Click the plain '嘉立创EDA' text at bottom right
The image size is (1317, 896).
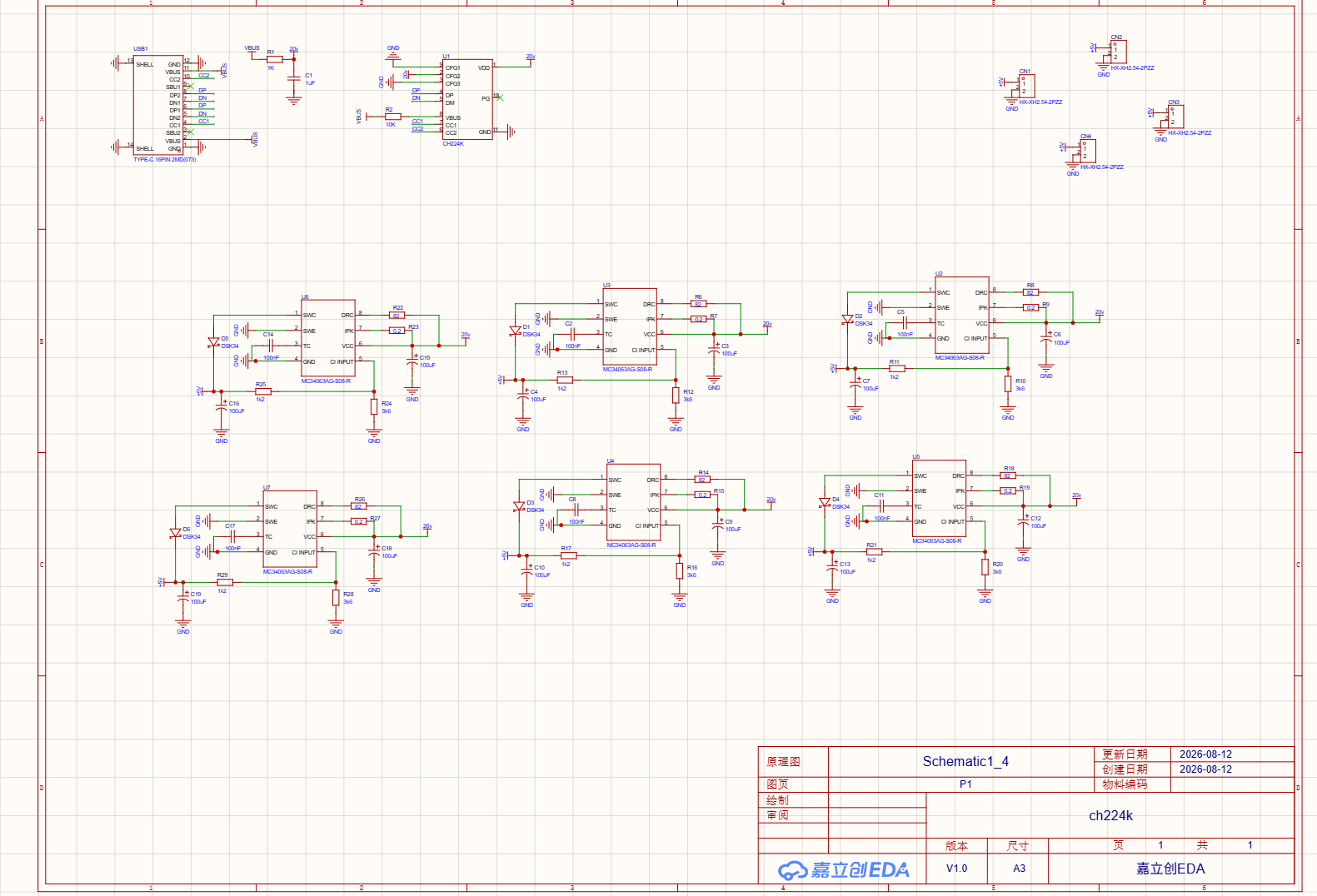pos(1170,869)
